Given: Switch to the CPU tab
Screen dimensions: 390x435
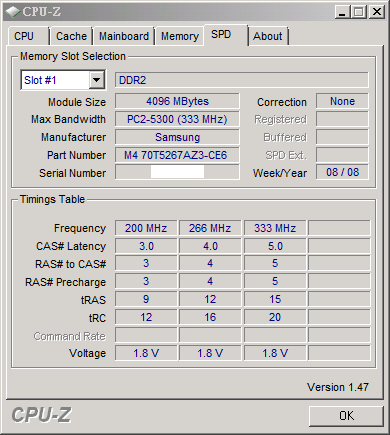Looking at the screenshot, I should point(28,36).
